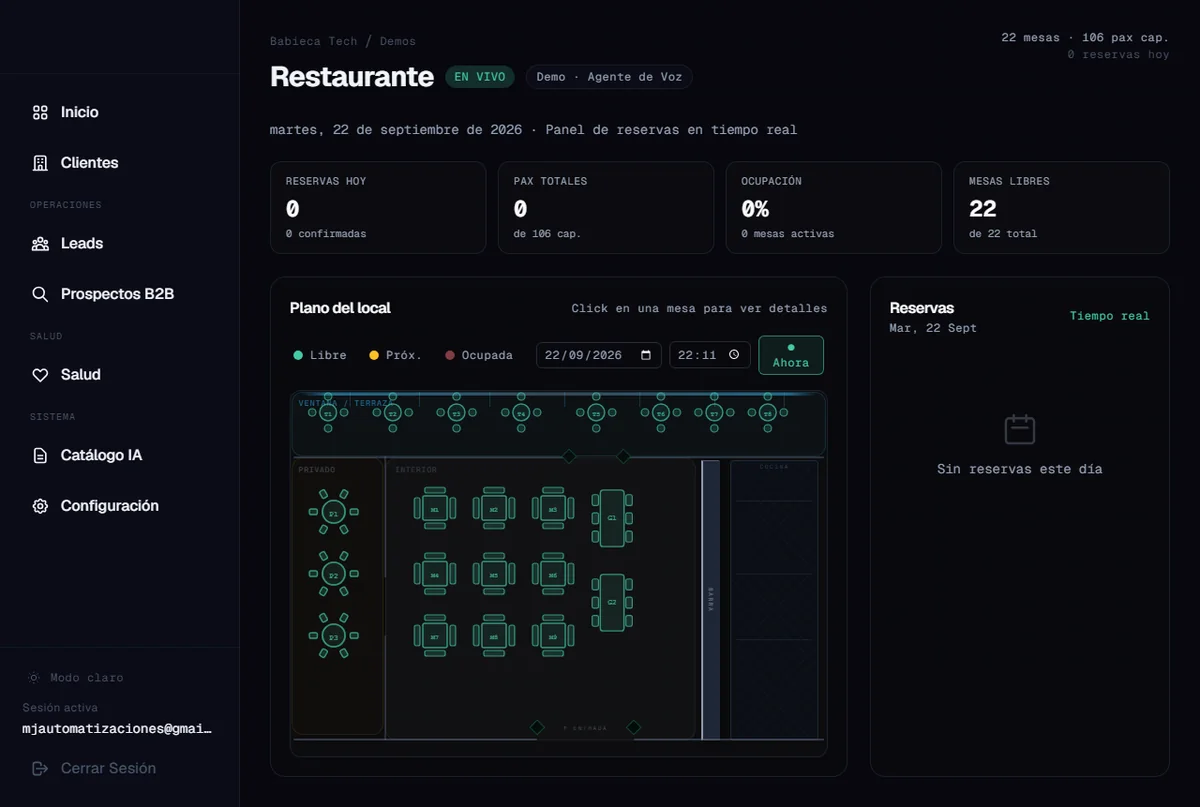Click the yellow Próx. legend dot

pos(374,355)
